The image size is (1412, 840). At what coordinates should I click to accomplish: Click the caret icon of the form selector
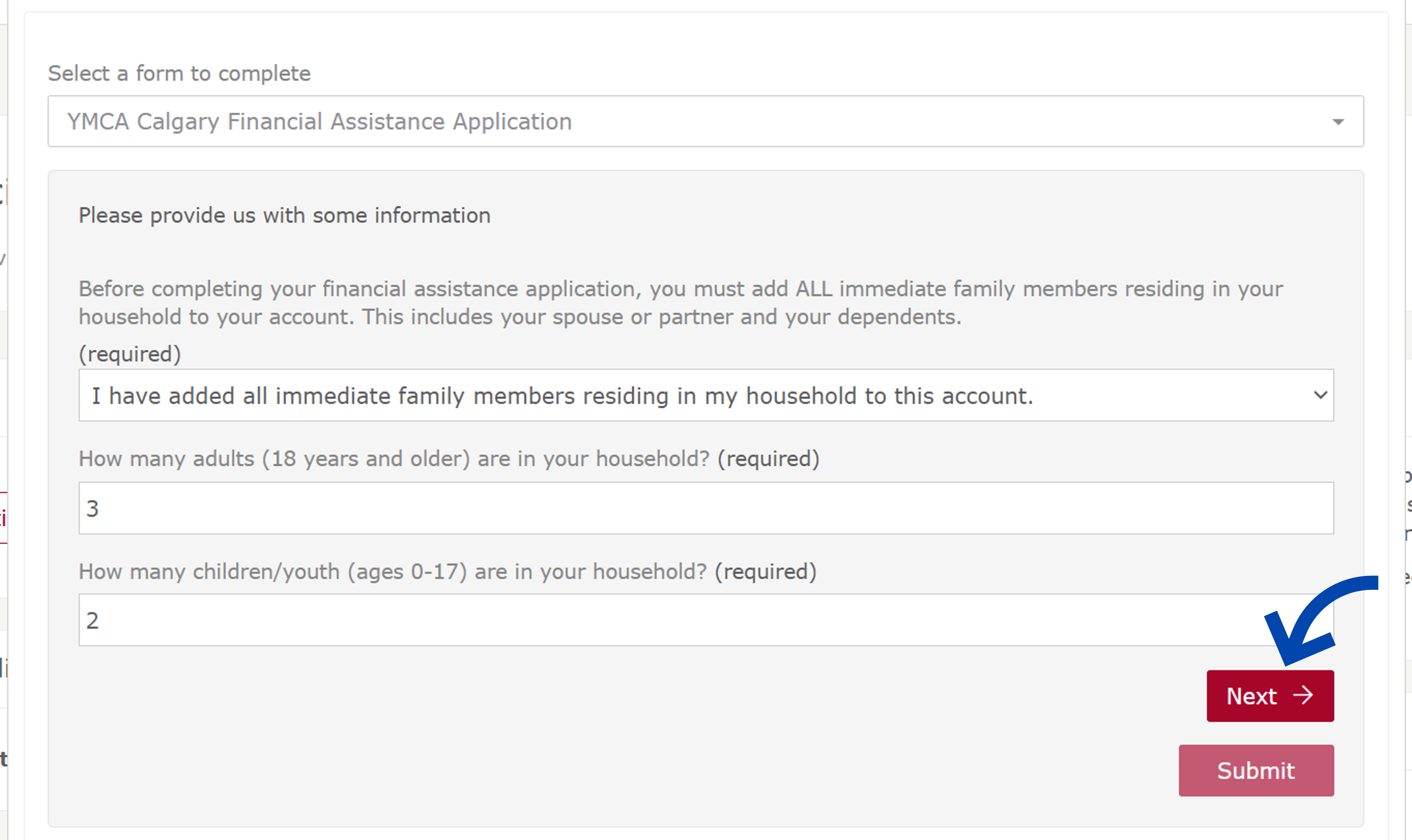pyautogui.click(x=1338, y=122)
